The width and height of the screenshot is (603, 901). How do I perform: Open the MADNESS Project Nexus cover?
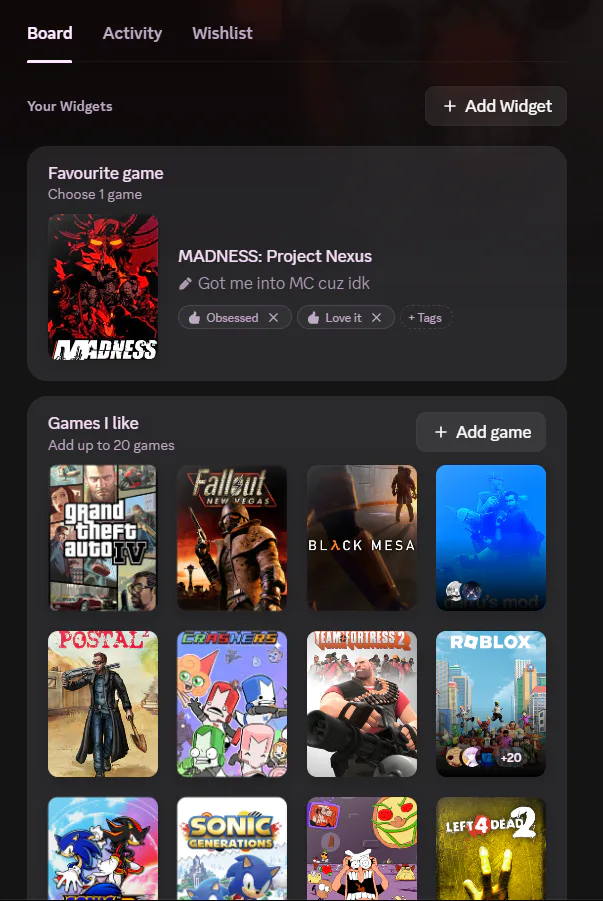point(103,287)
